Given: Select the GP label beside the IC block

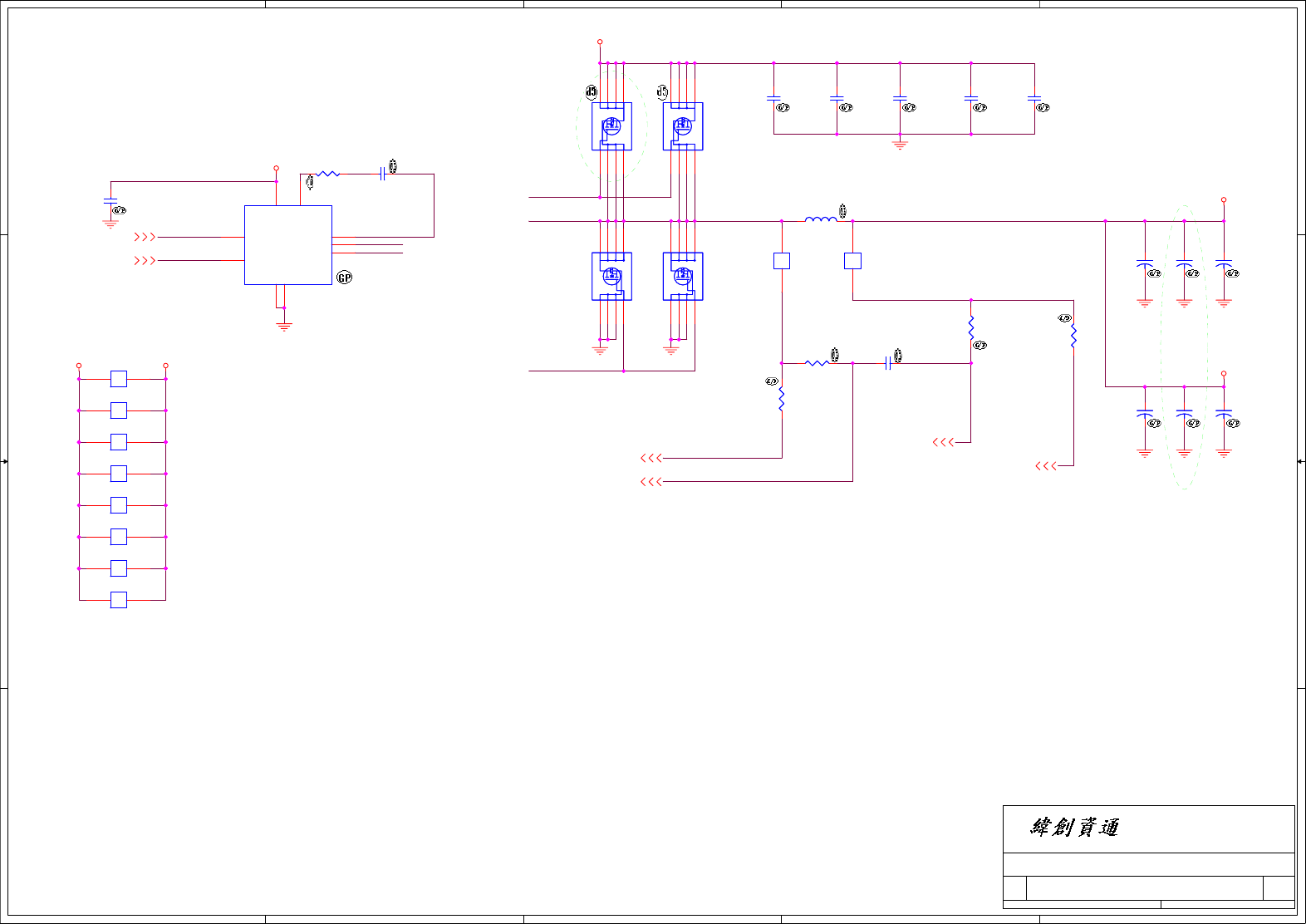Looking at the screenshot, I should click(344, 278).
